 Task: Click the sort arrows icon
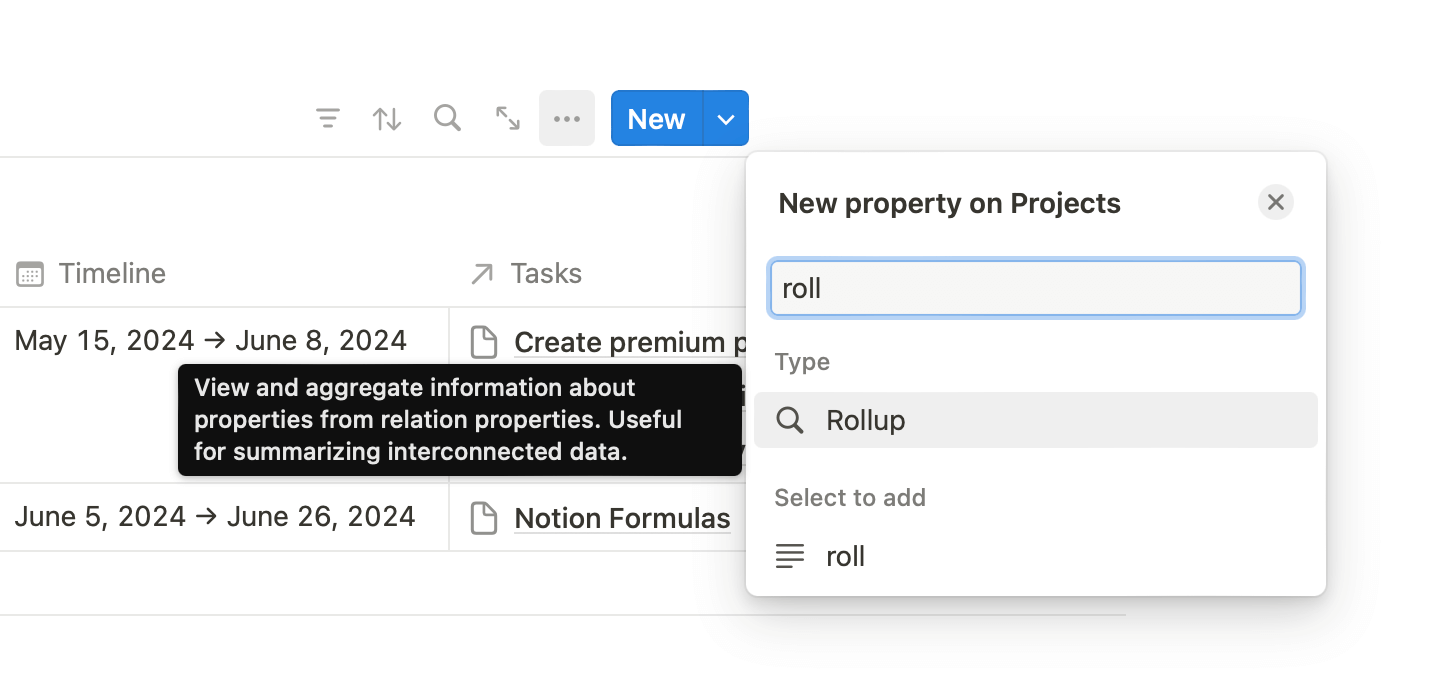coord(387,118)
